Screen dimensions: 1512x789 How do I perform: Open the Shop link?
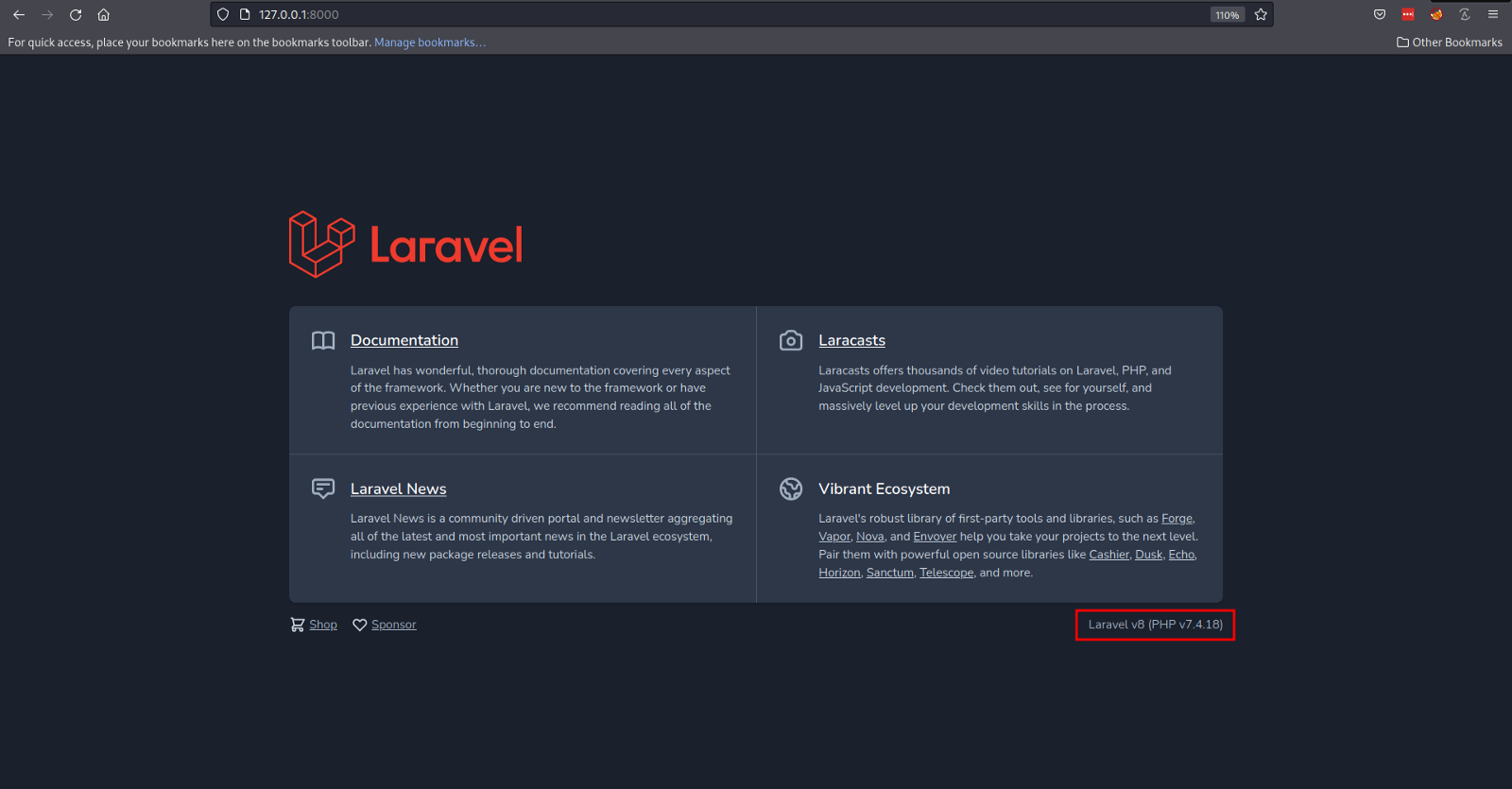[x=323, y=625]
